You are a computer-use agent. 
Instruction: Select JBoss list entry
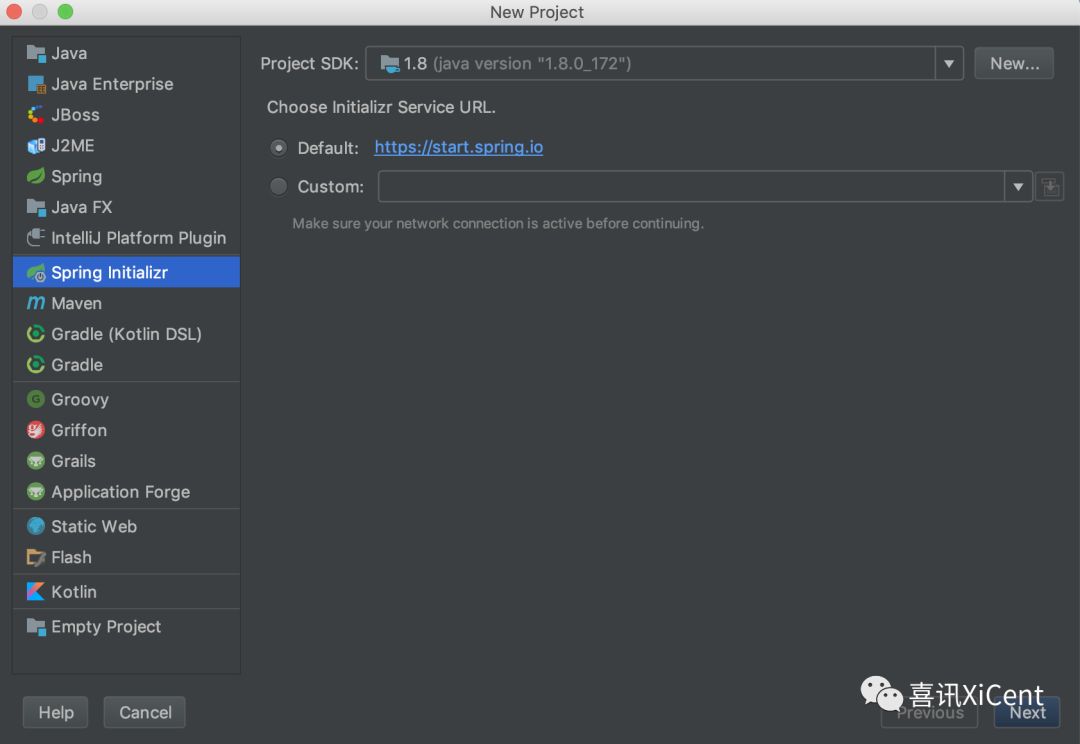point(126,115)
